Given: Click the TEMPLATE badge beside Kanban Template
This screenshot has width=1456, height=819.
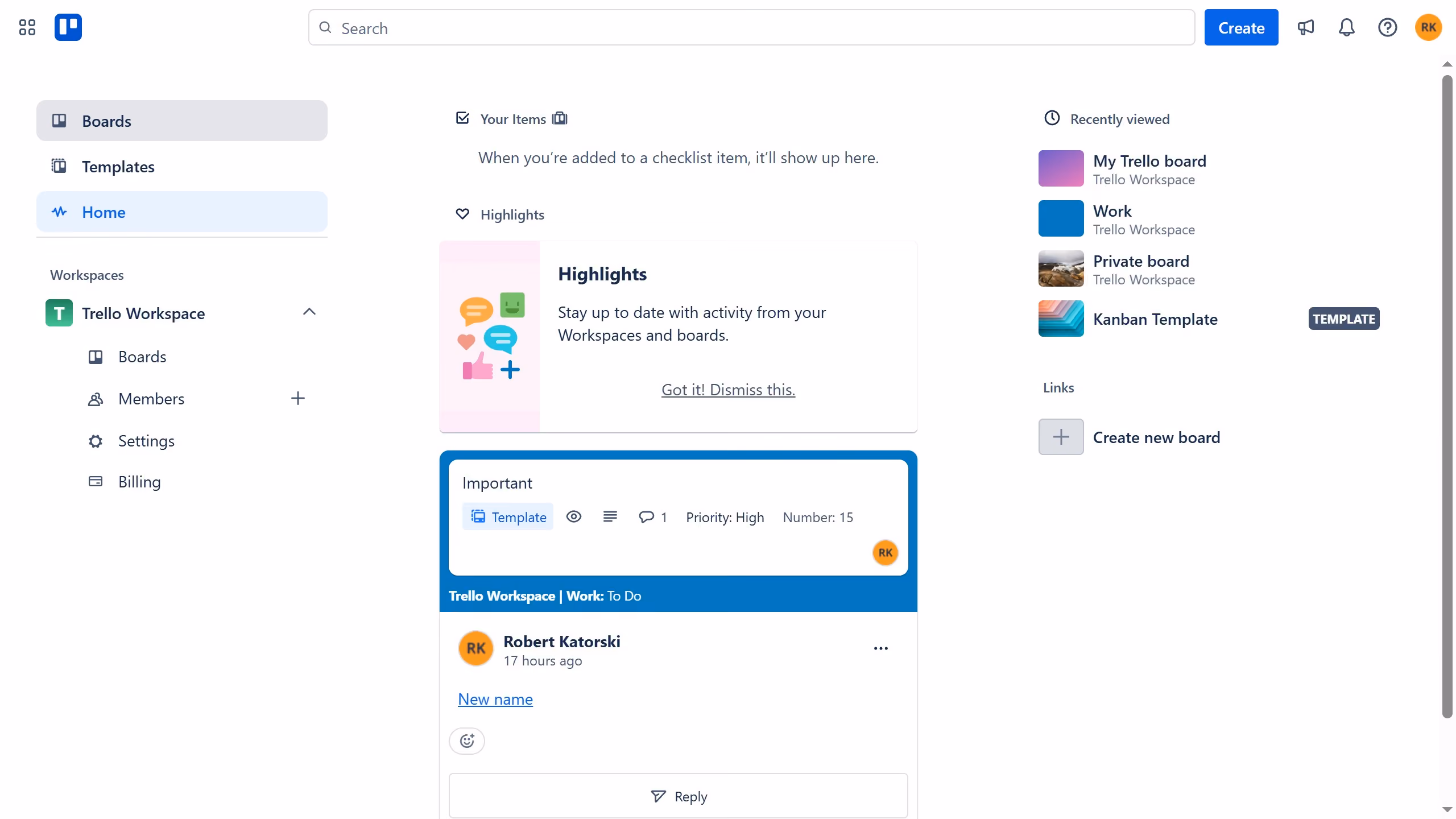Looking at the screenshot, I should tap(1343, 318).
